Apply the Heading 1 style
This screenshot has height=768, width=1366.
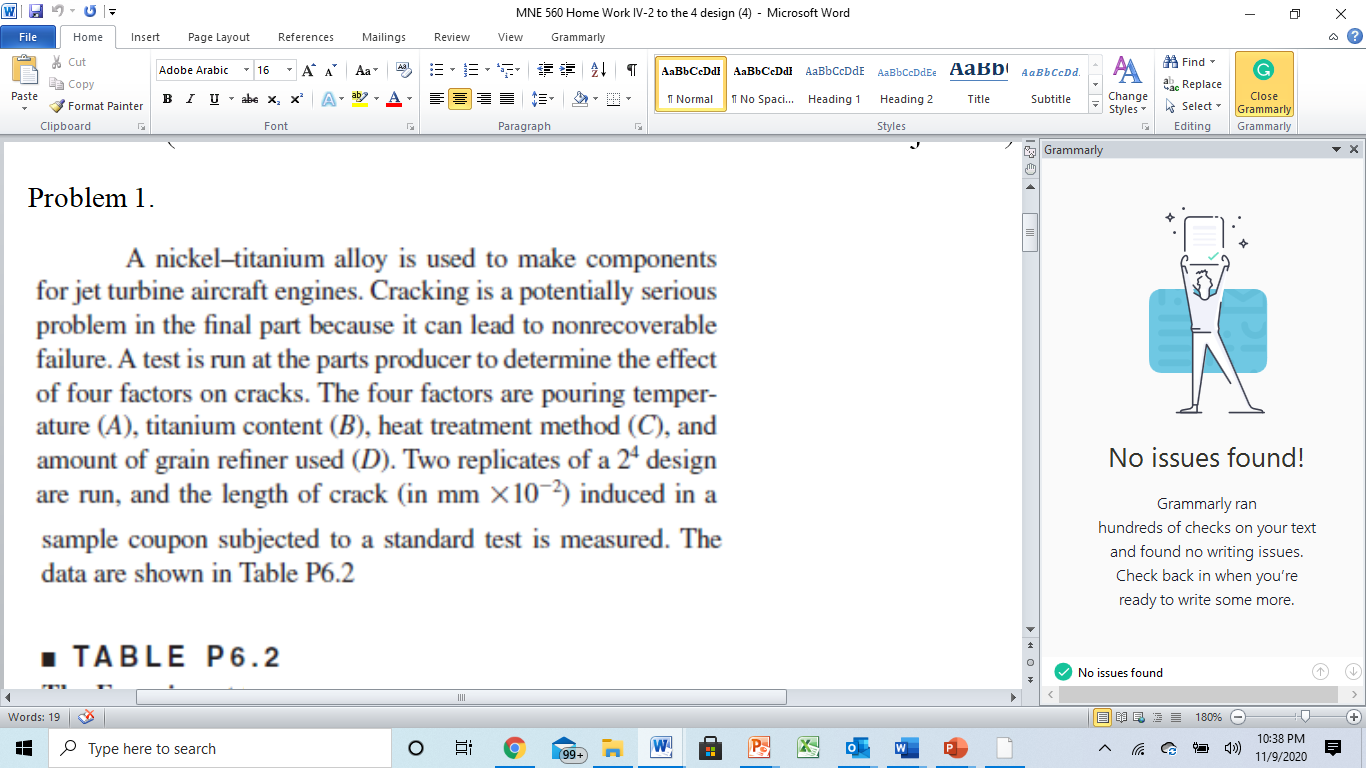(x=835, y=84)
